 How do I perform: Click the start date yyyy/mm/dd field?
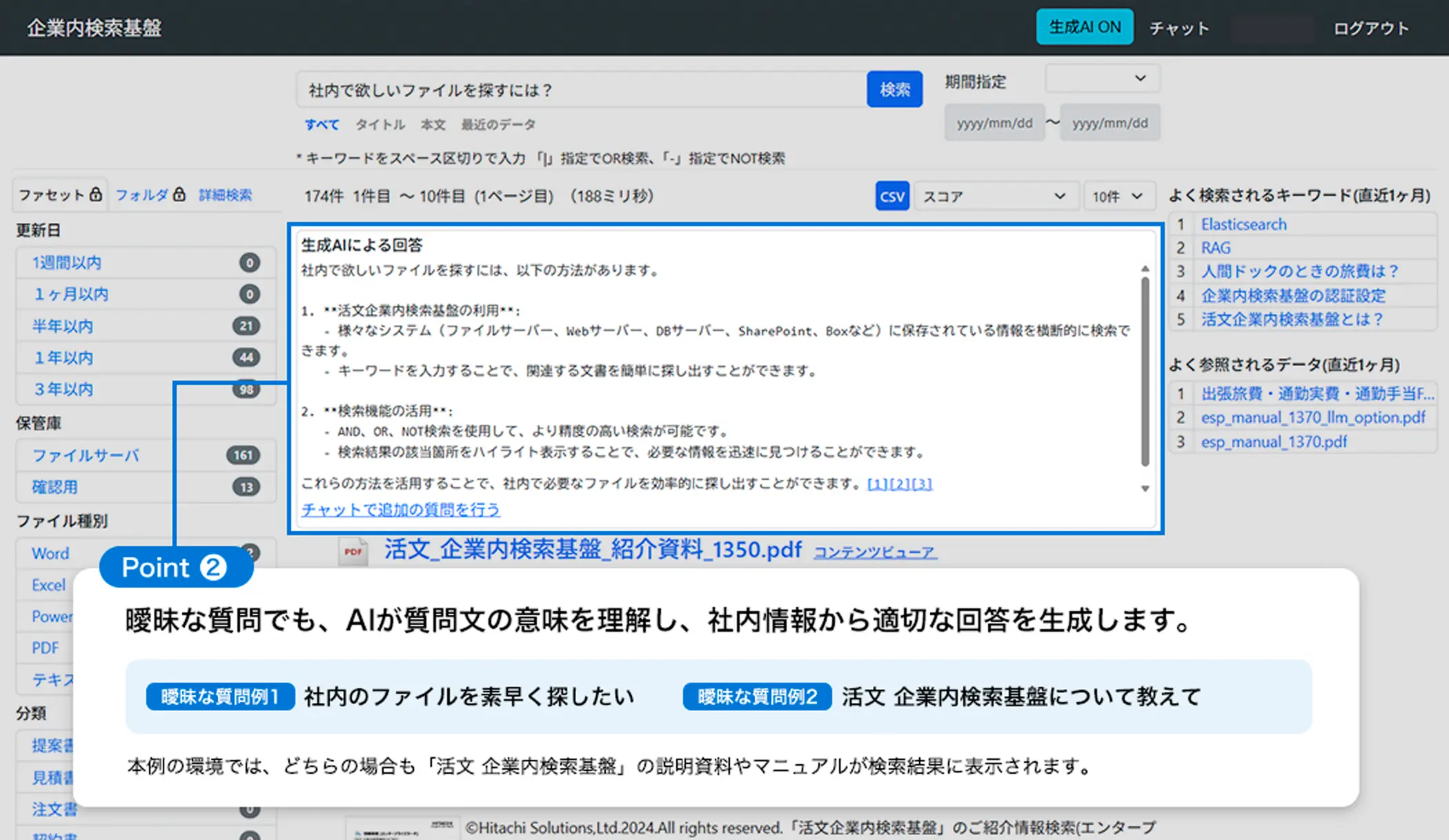994,123
